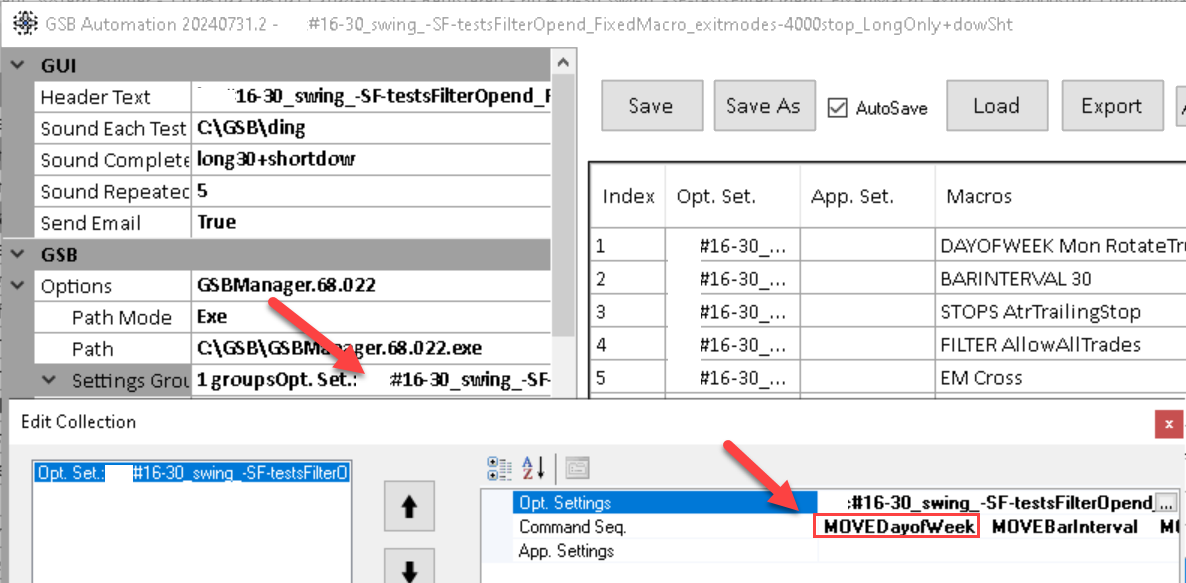Open the Opt. Settings ellipsis browse button

click(x=1165, y=503)
